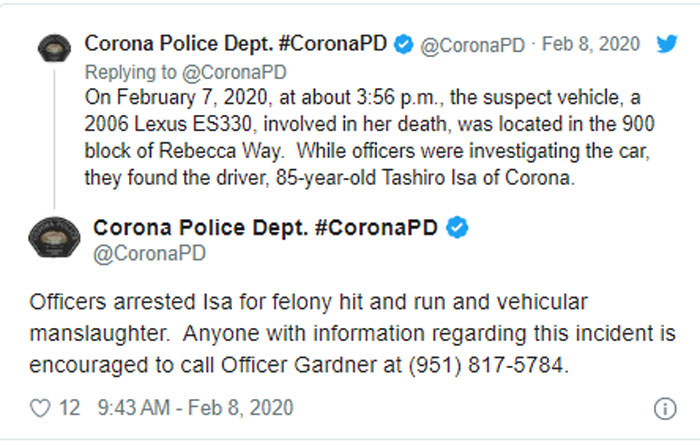
Task: Click @CoronaPD handle under main tweet author
Action: click(149, 254)
